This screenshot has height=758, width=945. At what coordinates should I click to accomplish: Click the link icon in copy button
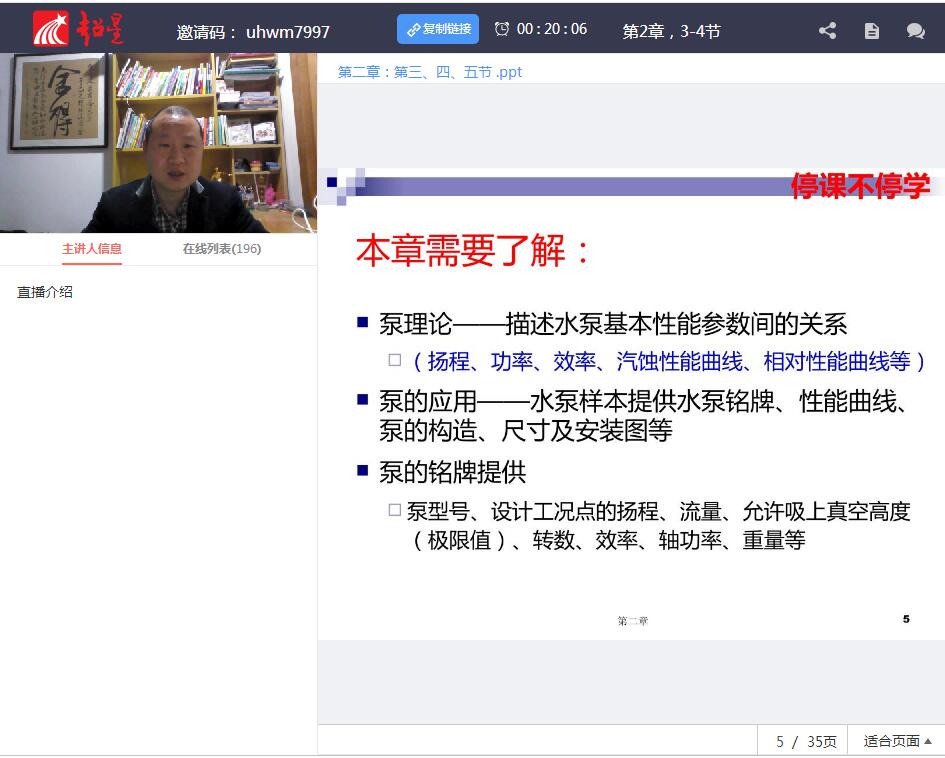[x=412, y=30]
